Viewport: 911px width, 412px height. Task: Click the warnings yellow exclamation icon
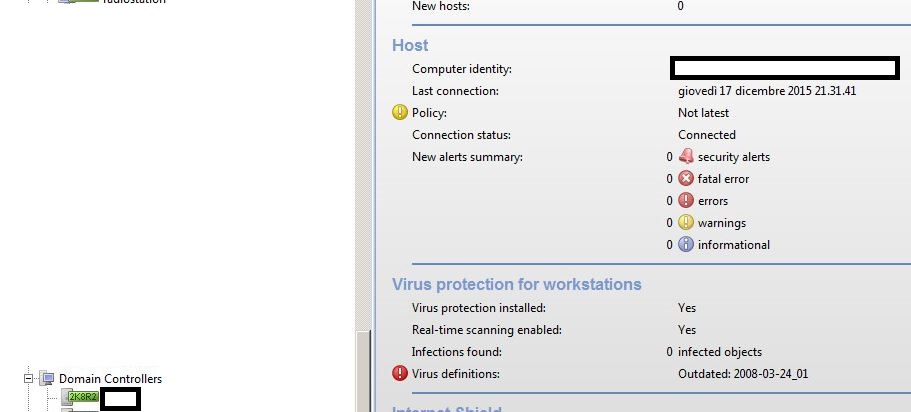tap(686, 223)
